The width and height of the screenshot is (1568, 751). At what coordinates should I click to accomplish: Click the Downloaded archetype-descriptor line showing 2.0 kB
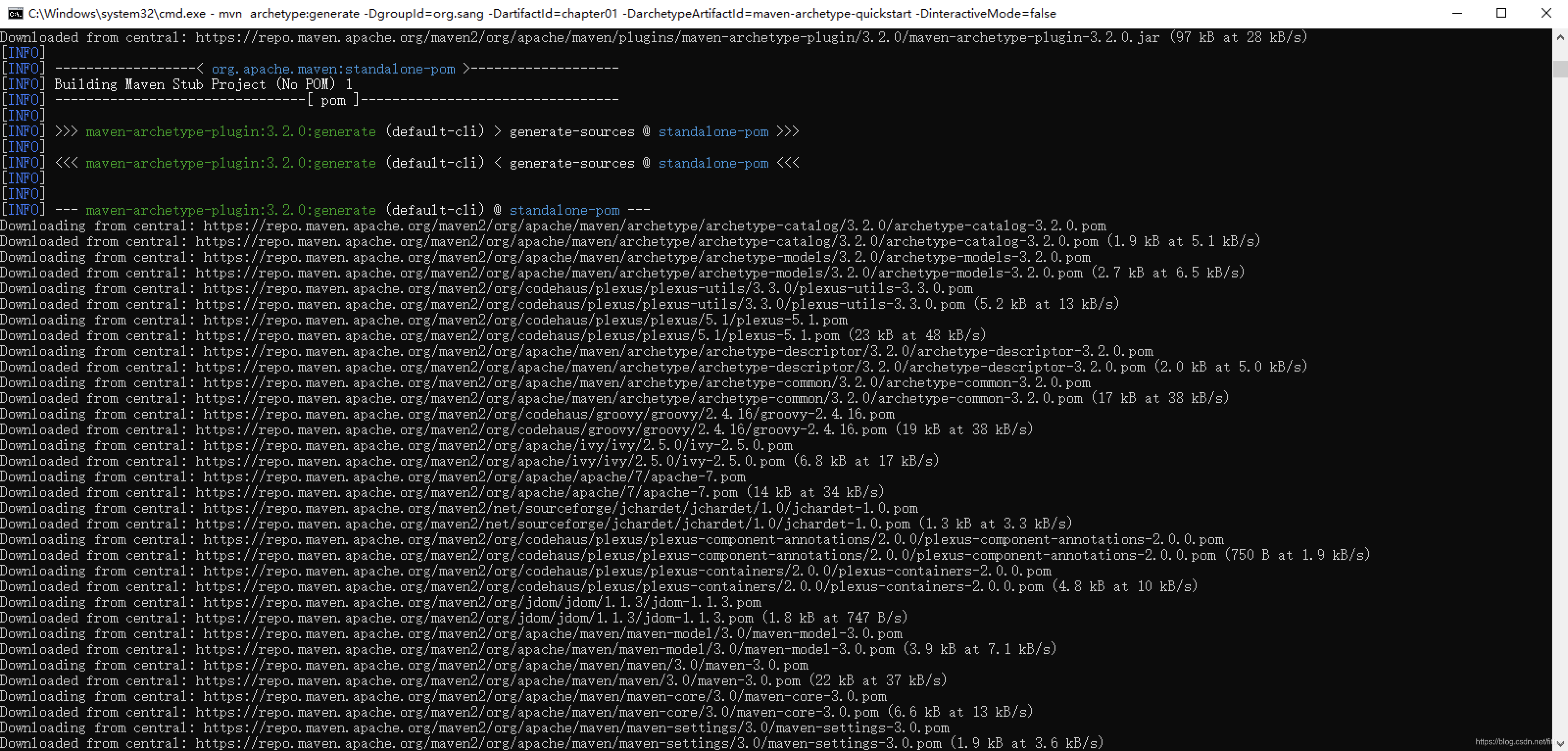654,367
